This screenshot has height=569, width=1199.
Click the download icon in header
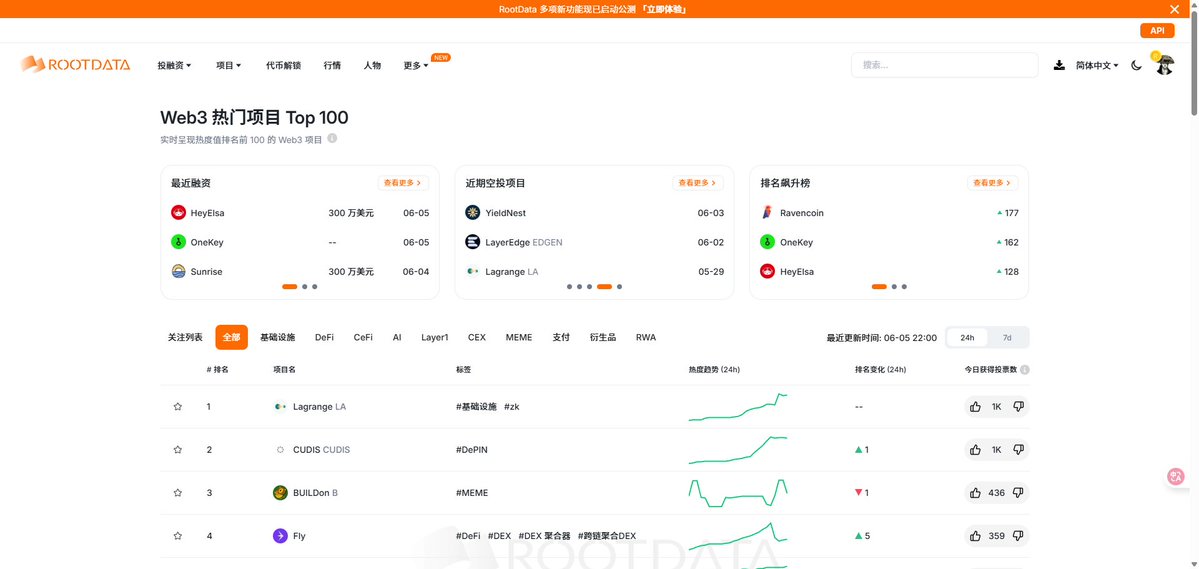click(x=1059, y=66)
